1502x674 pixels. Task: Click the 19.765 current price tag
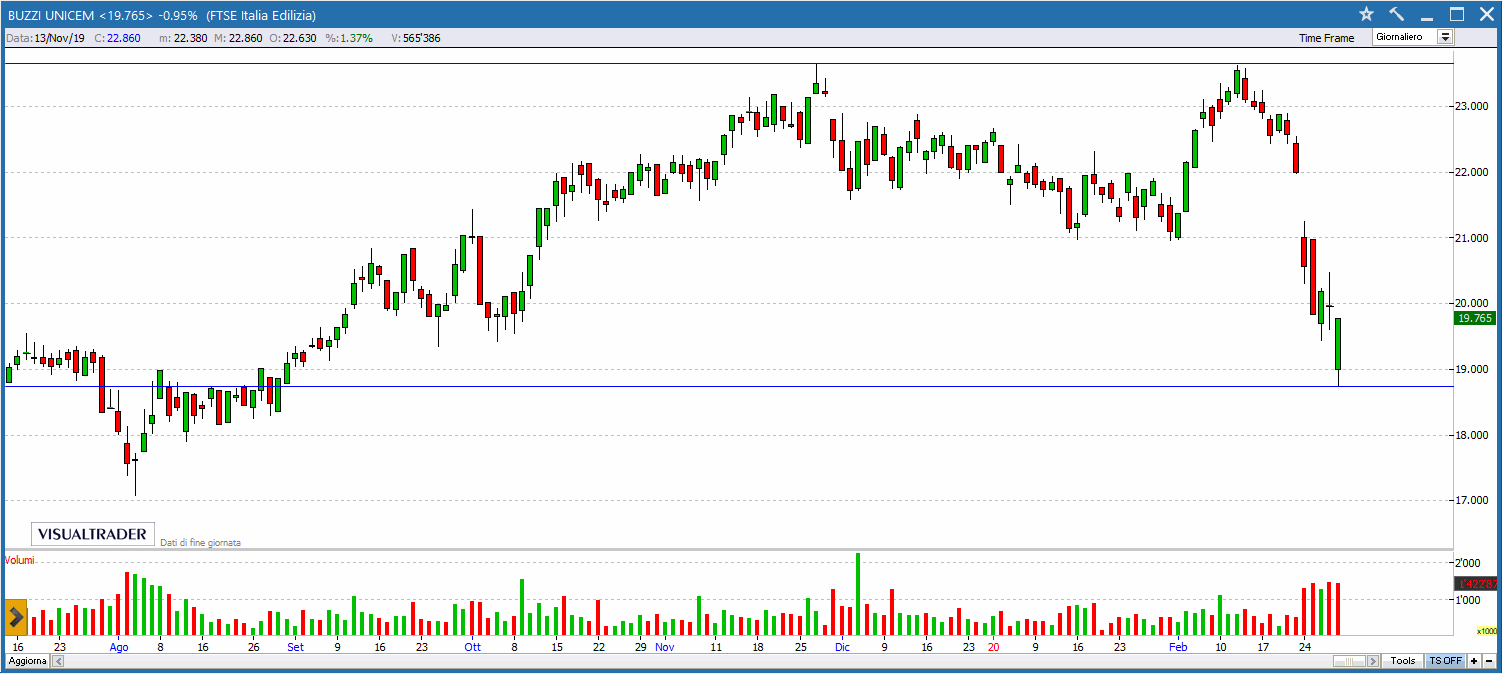pos(1475,318)
